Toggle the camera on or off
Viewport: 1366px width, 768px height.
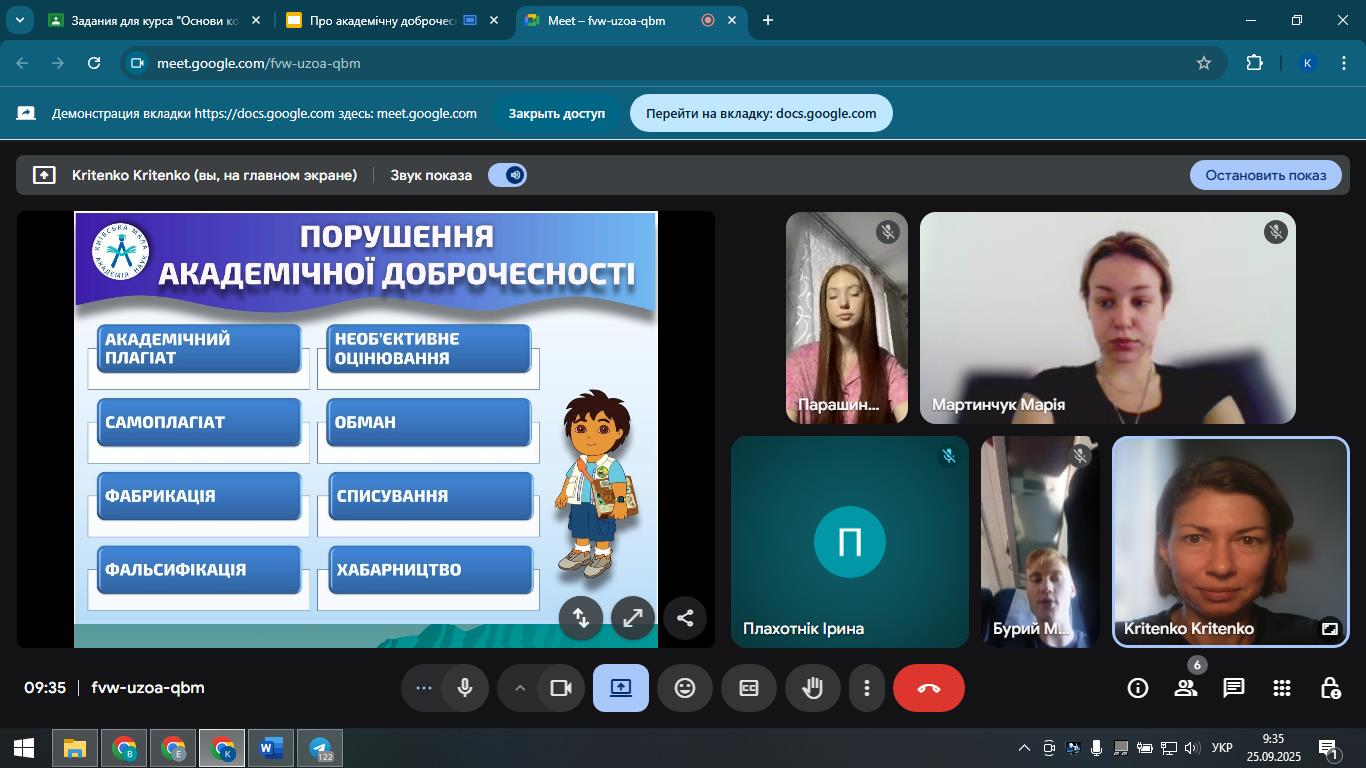tap(561, 688)
